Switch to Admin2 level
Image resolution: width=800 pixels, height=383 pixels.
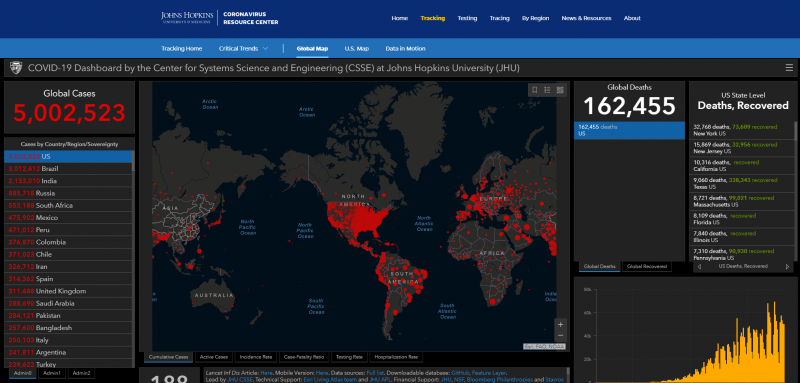(x=81, y=373)
